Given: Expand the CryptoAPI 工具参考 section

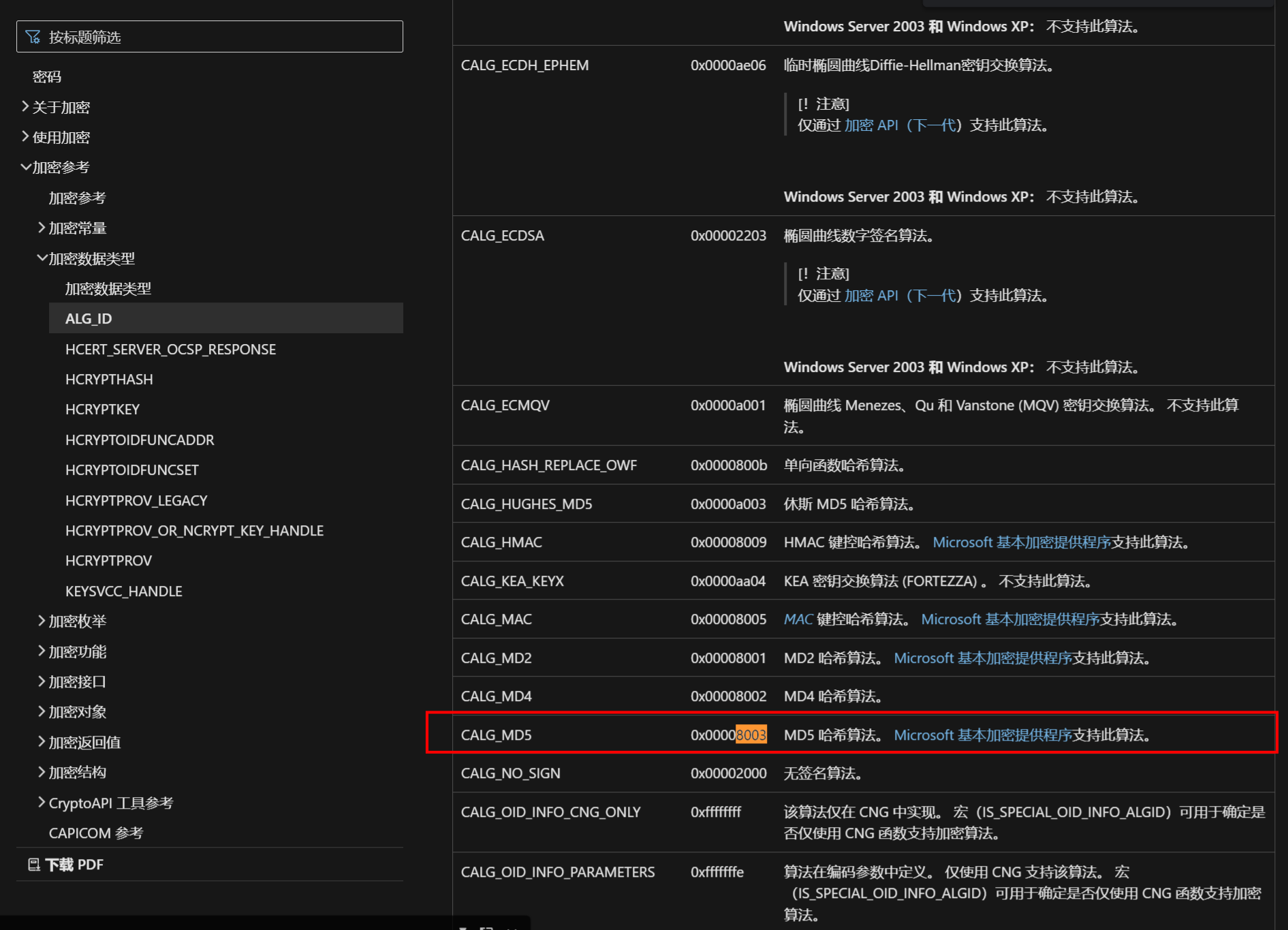Looking at the screenshot, I should coord(42,803).
